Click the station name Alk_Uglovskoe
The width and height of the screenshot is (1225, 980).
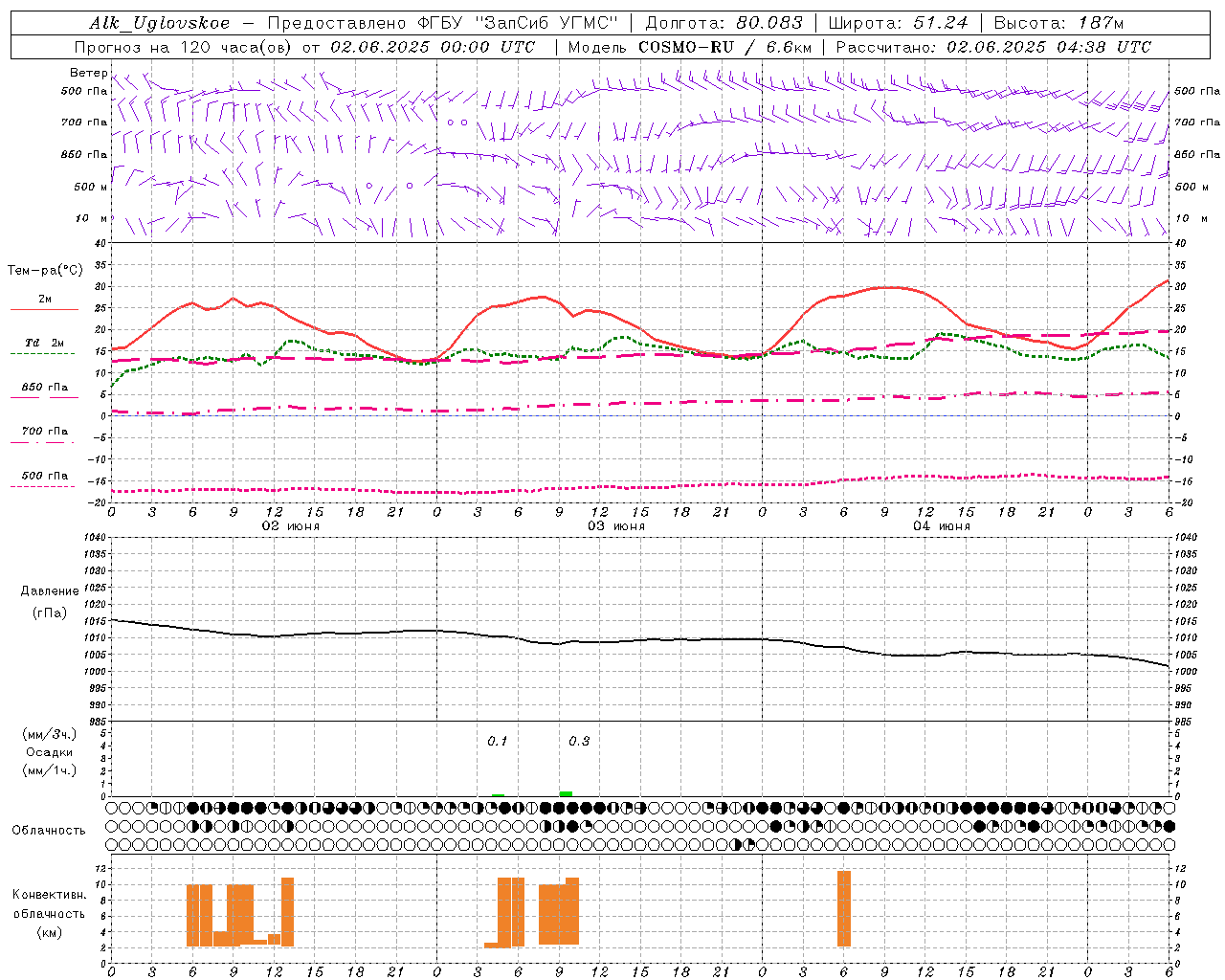tap(160, 23)
